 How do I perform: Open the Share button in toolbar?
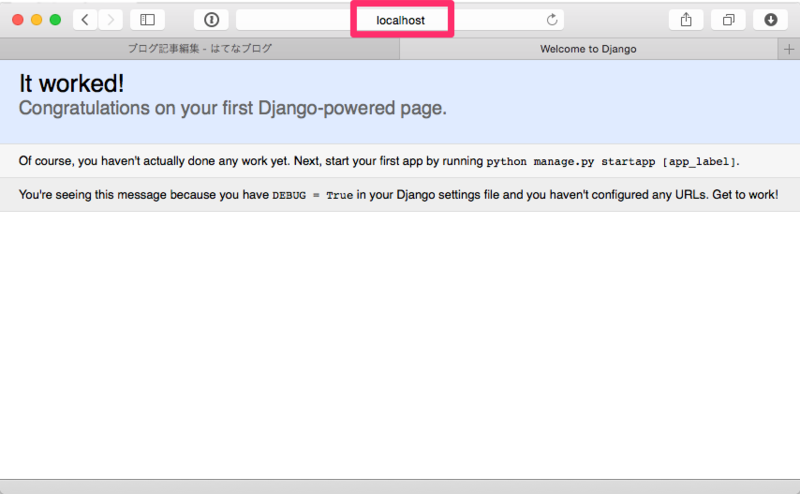pos(686,20)
